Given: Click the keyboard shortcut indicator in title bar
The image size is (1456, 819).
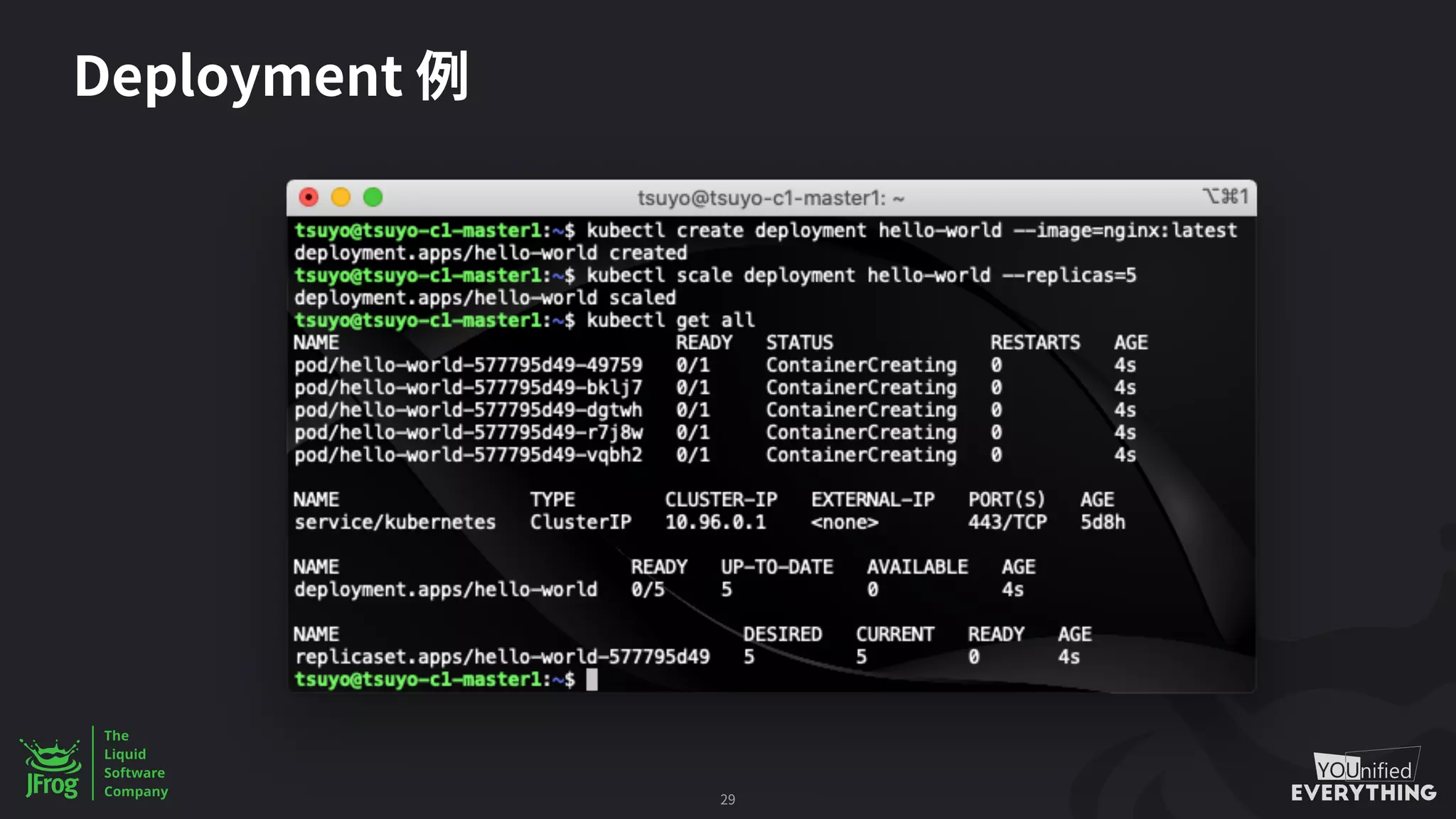Looking at the screenshot, I should tap(1225, 196).
